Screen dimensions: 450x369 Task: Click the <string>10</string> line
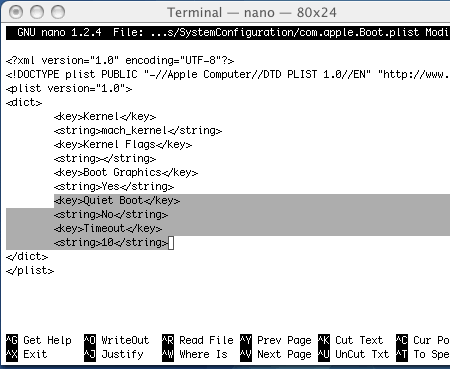pos(111,242)
